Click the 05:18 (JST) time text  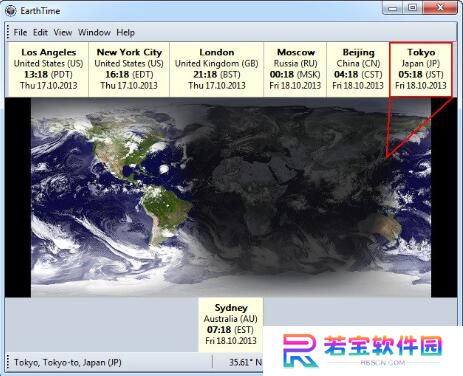(421, 74)
